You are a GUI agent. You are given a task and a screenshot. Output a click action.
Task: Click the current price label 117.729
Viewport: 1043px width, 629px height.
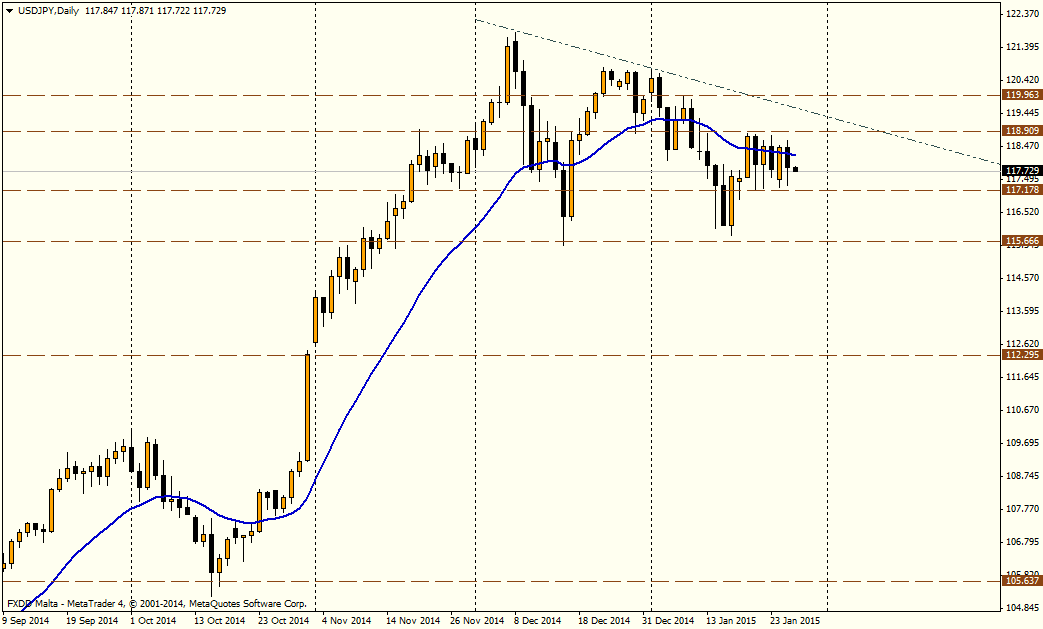[x=1021, y=171]
